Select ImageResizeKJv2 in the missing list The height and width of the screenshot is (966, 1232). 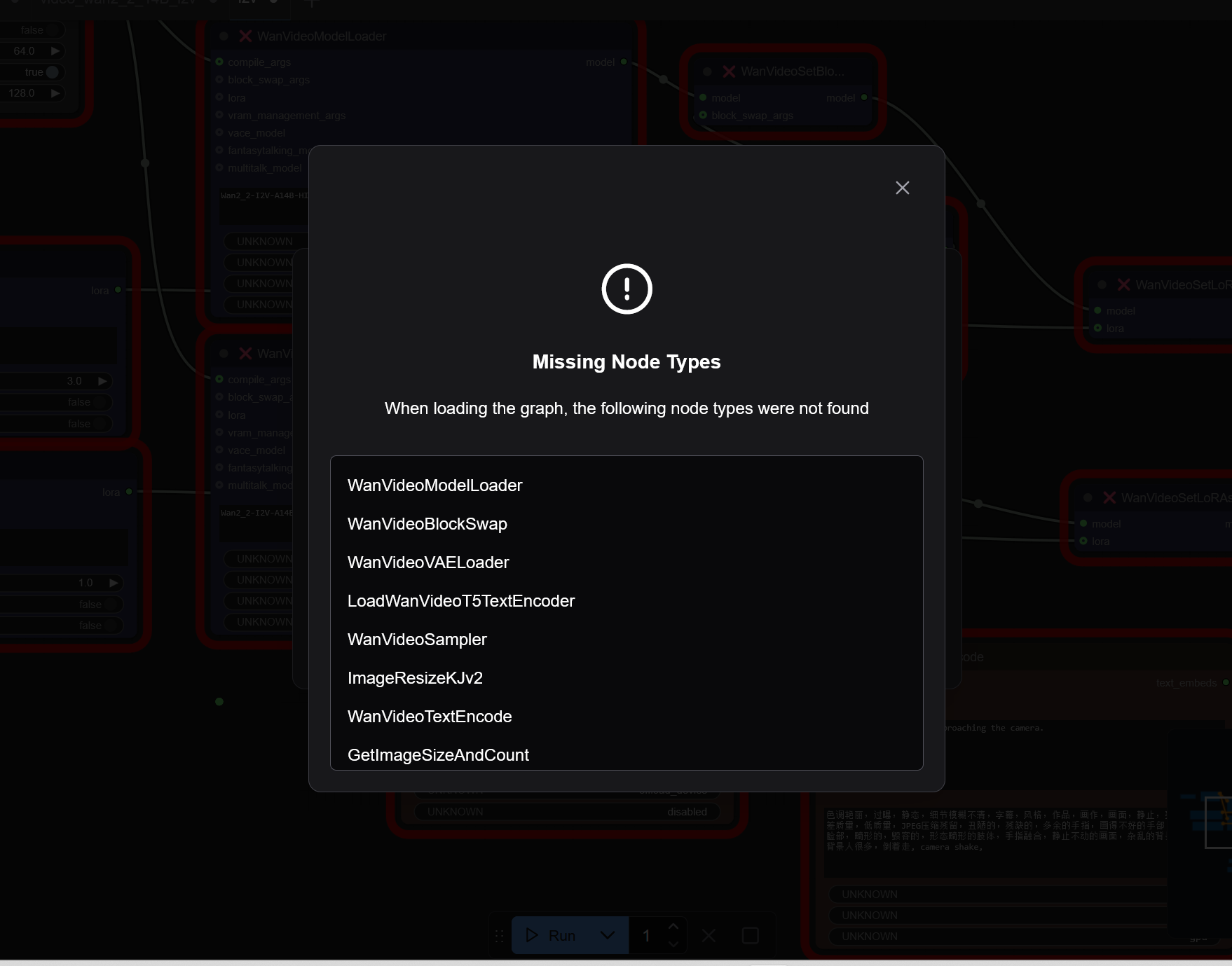[415, 678]
